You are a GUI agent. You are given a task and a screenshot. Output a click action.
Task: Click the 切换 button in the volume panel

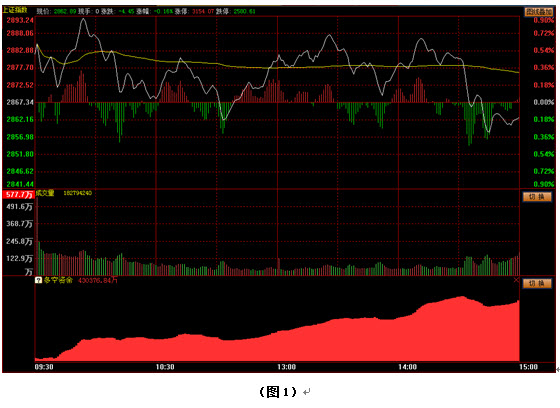tap(537, 197)
